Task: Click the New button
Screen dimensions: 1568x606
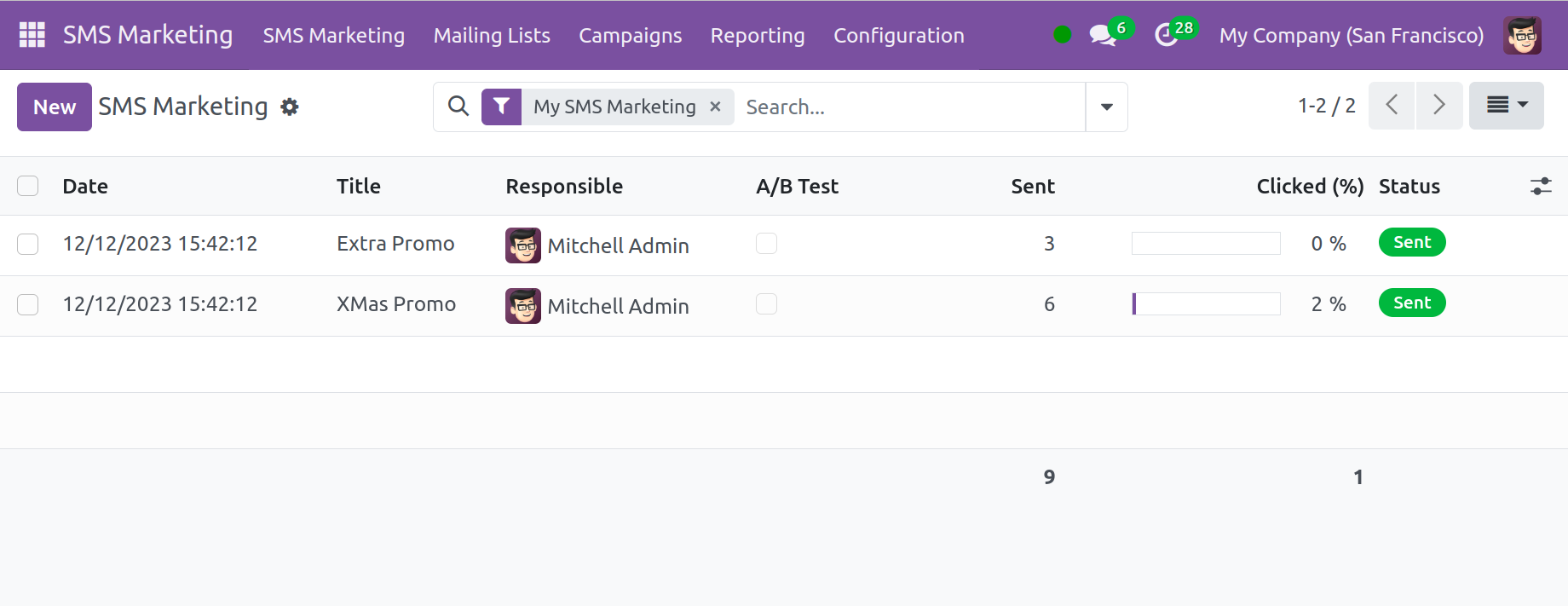Action: tap(55, 107)
